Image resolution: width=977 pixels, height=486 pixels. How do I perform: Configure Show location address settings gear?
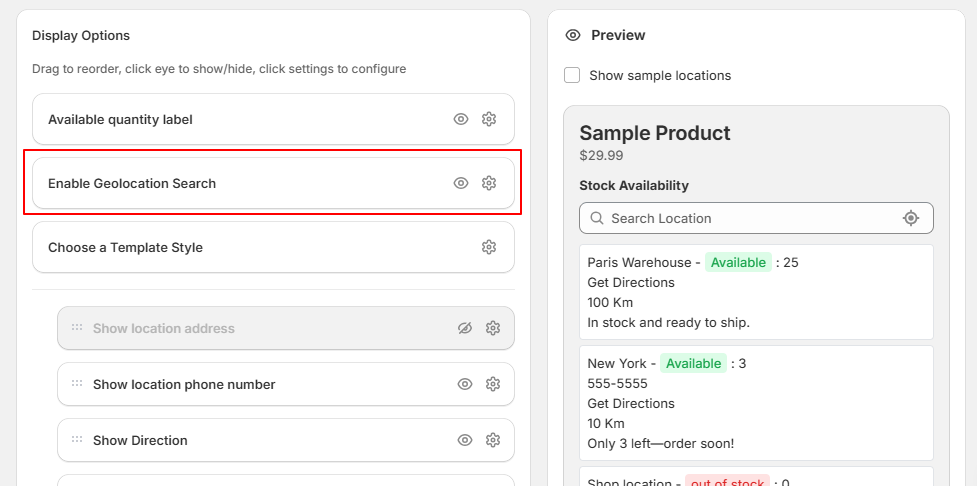493,328
